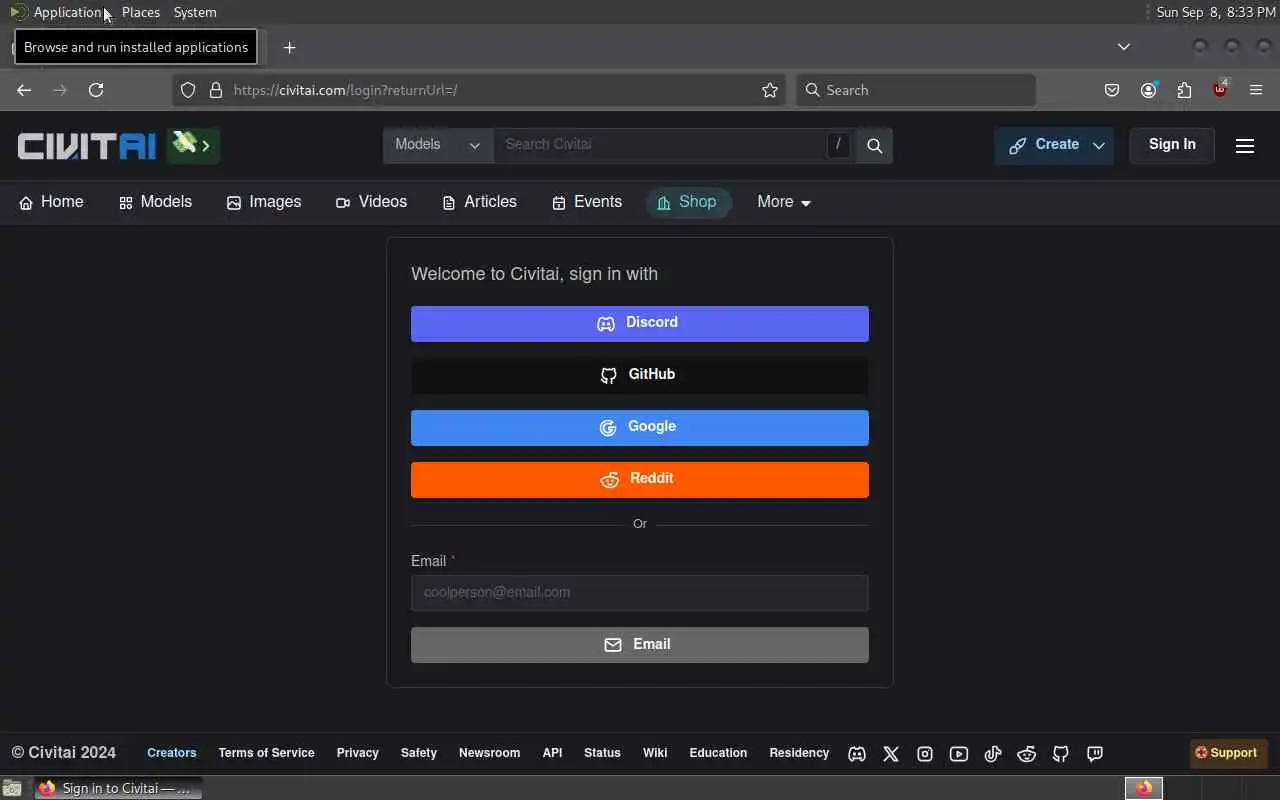Open Wiki footer link
This screenshot has height=800, width=1280.
click(655, 753)
